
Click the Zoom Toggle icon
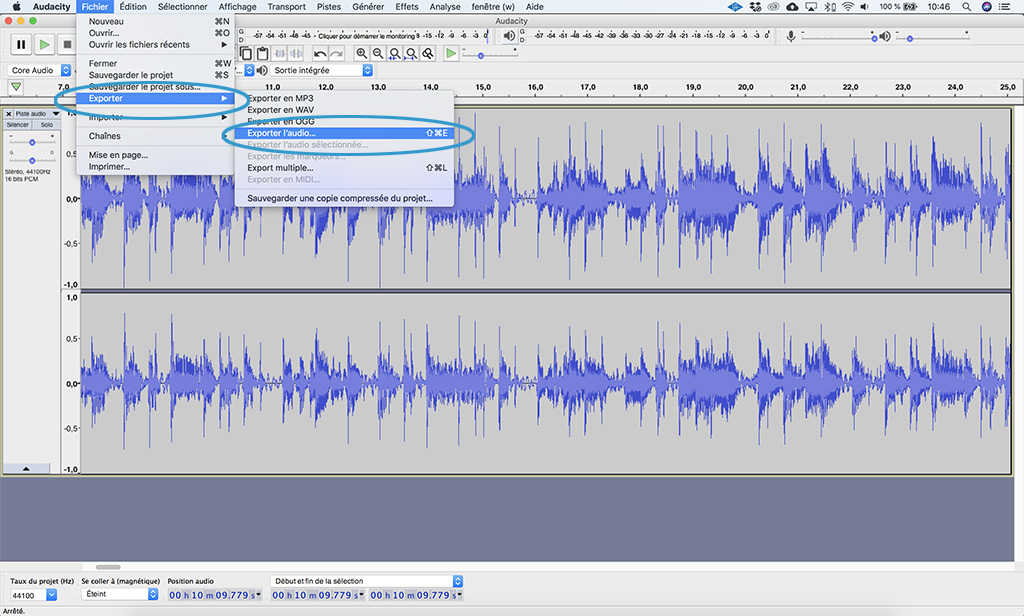[x=428, y=54]
